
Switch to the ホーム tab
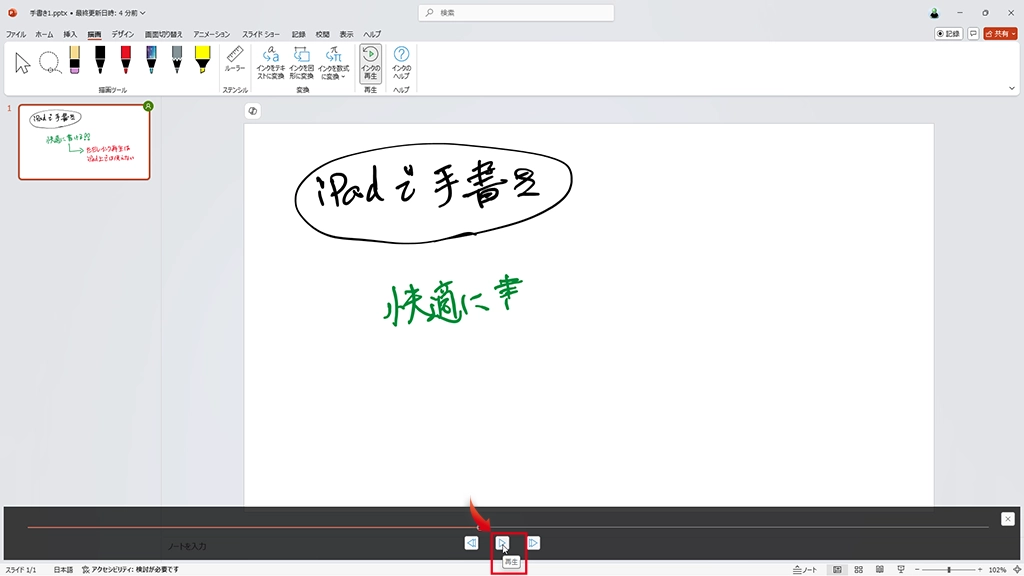click(x=44, y=34)
